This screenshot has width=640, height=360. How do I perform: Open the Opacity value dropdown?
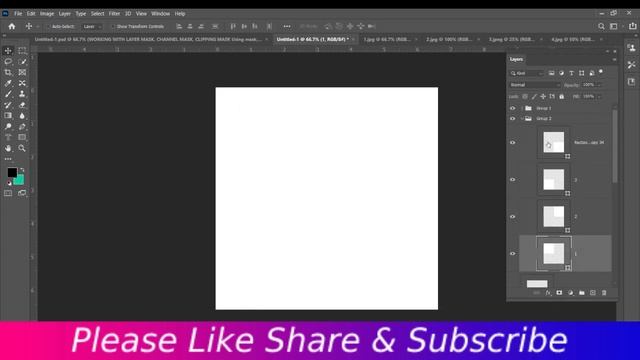pos(599,85)
